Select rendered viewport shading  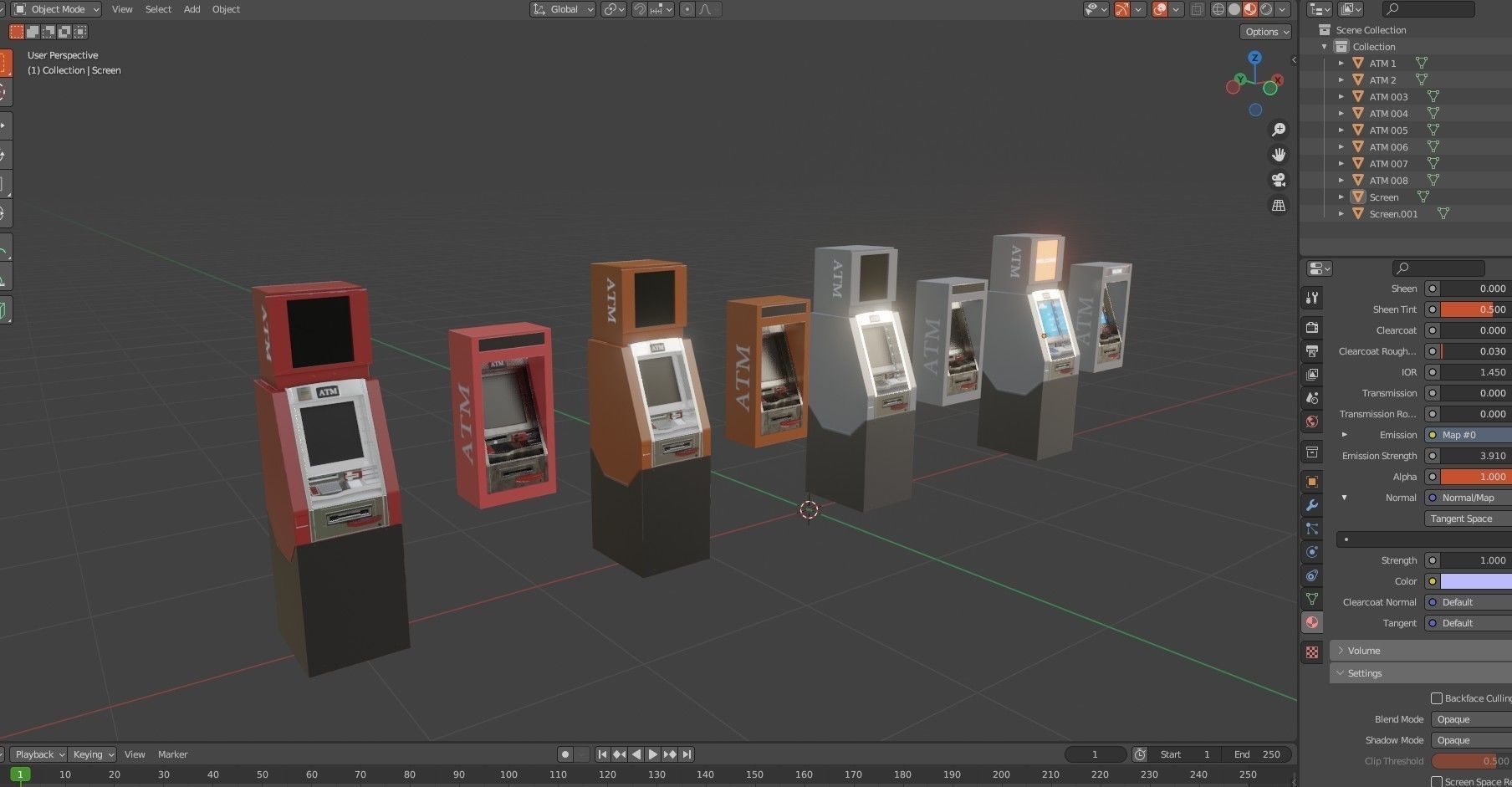(1266, 9)
